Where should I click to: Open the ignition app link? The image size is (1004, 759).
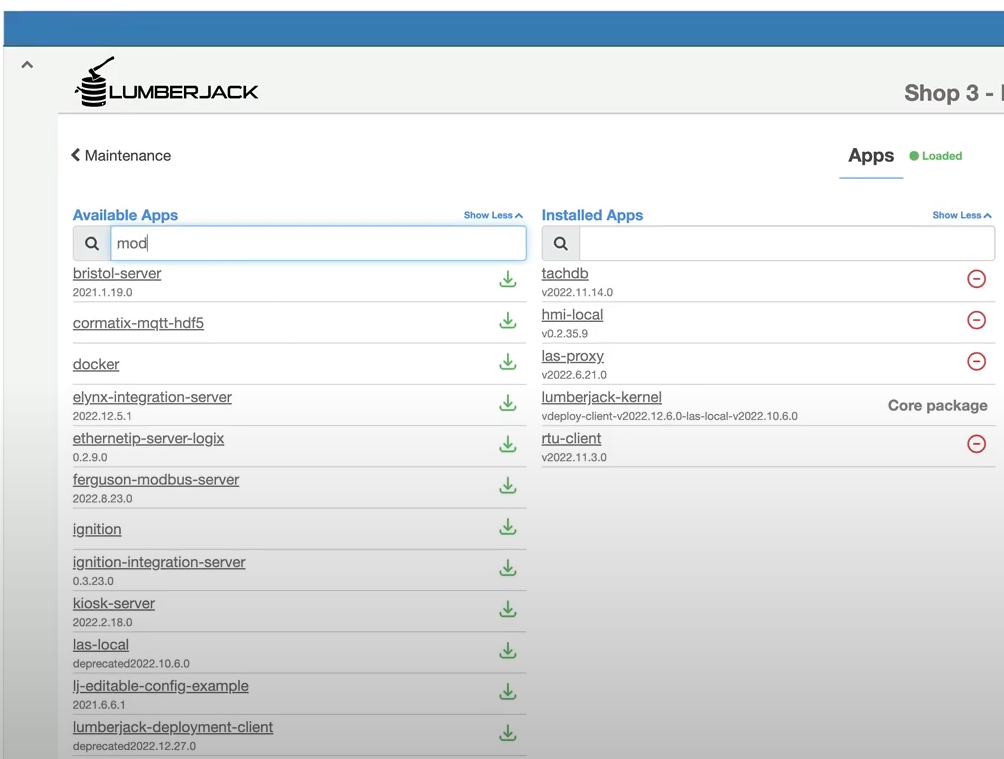pos(97,529)
